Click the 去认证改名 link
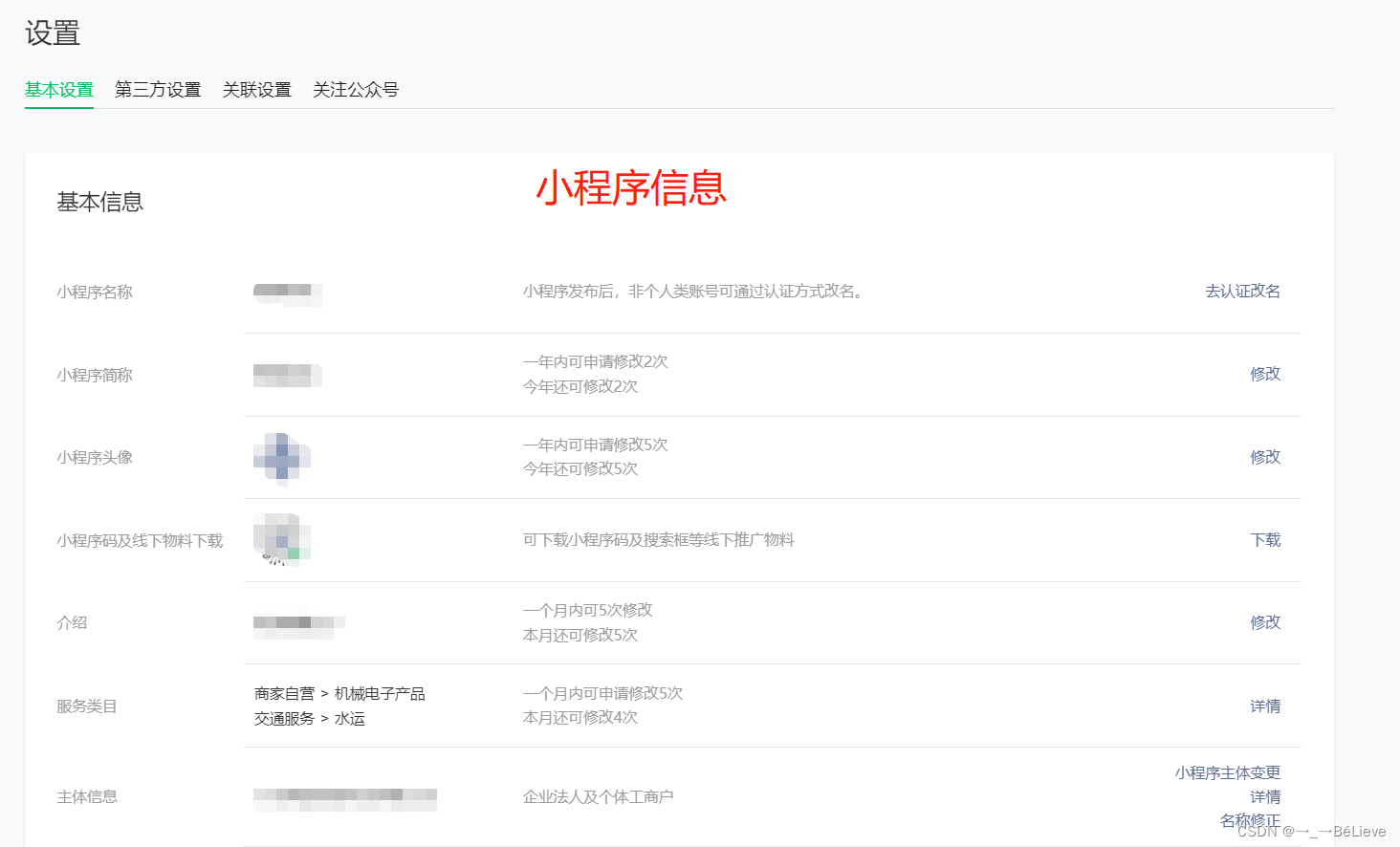 [1243, 292]
